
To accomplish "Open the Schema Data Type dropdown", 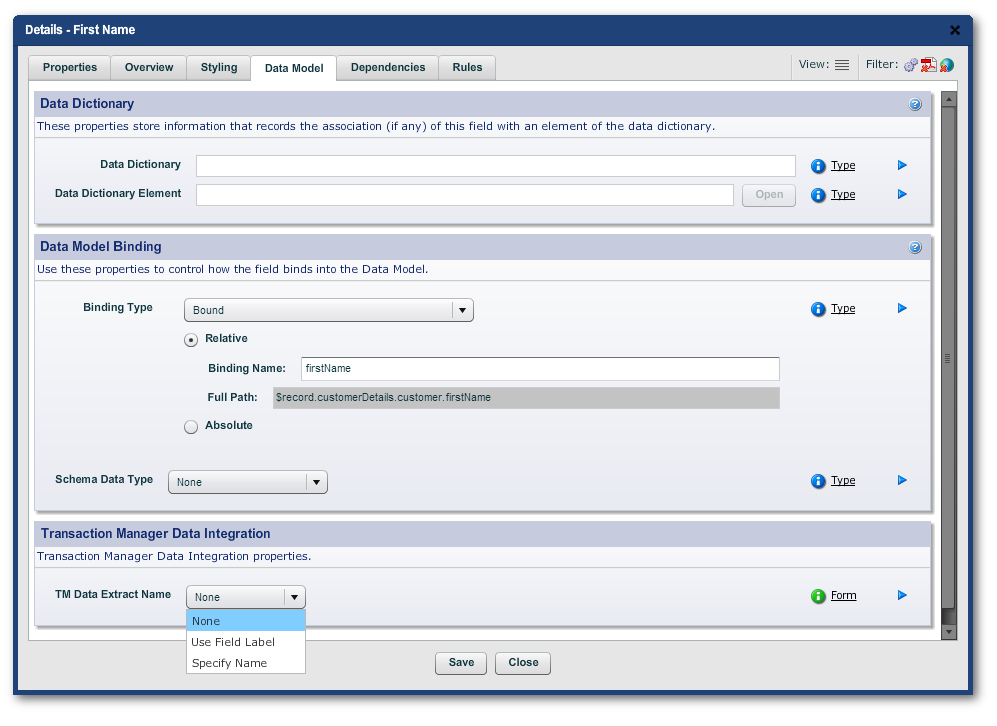I will (x=247, y=482).
